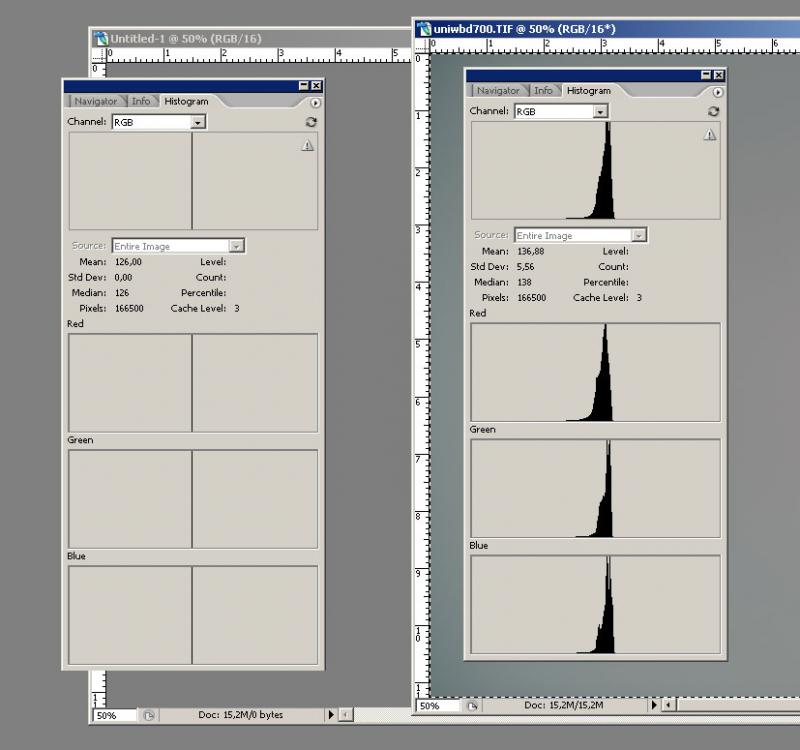Click the uniwbd700.TIF title bar document icon
Image resolution: width=800 pixels, height=750 pixels.
tap(423, 29)
